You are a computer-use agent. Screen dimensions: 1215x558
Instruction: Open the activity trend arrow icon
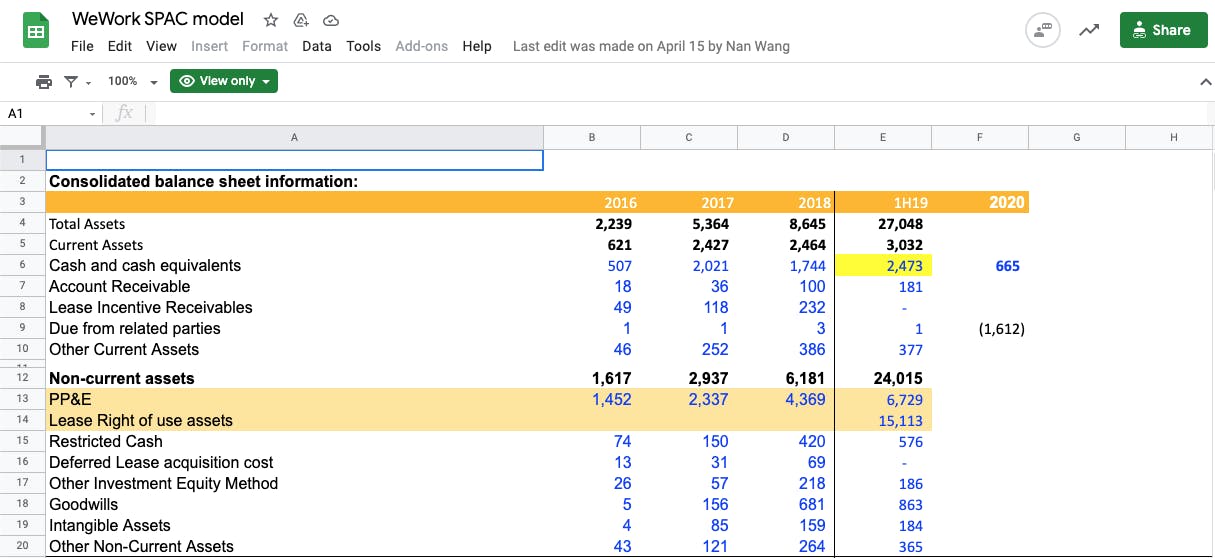point(1090,31)
